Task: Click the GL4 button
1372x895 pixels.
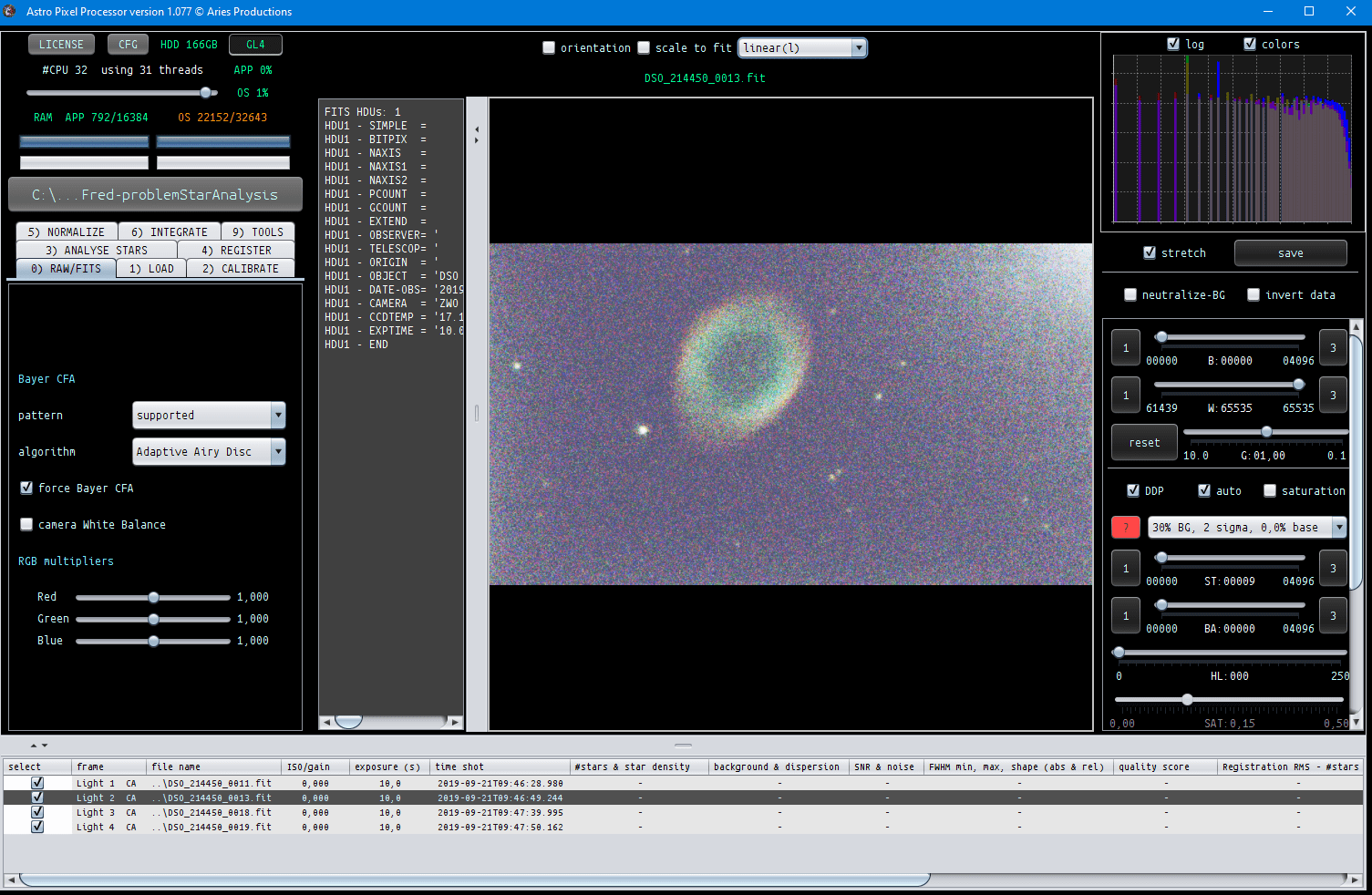Action: [255, 44]
